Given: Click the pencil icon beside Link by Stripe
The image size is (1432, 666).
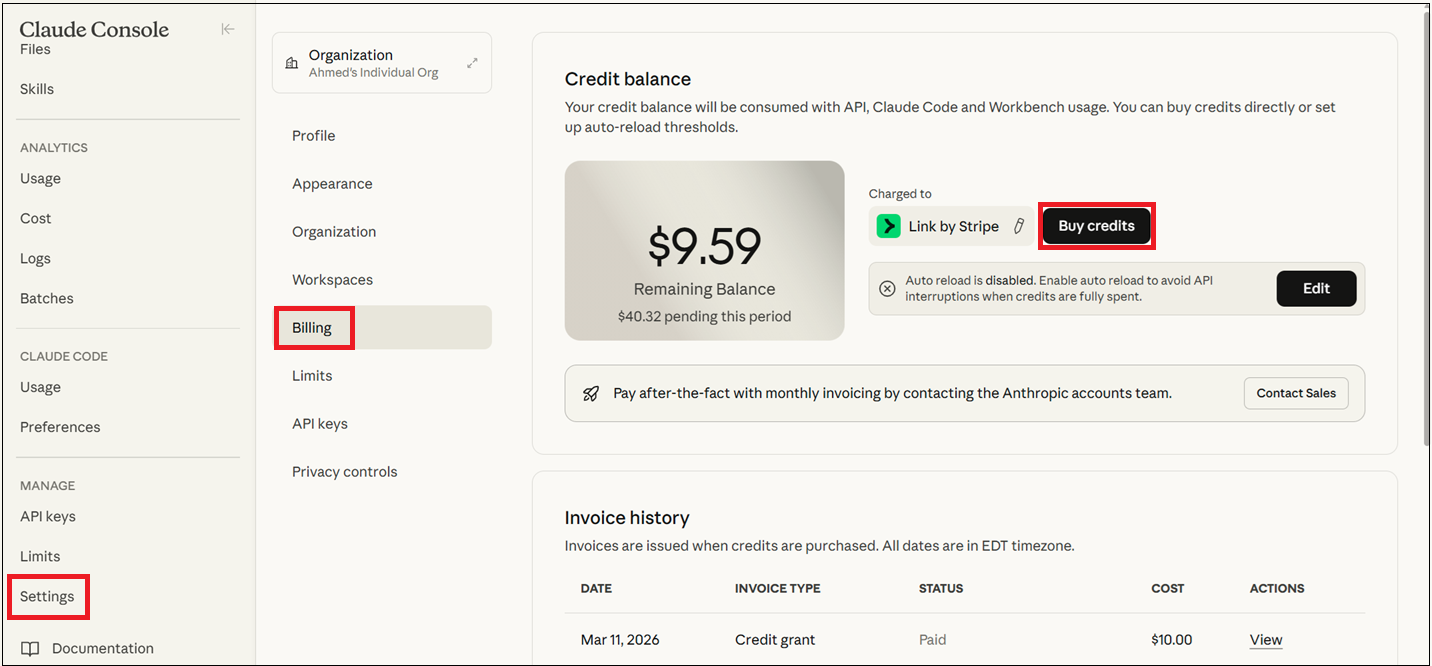Looking at the screenshot, I should (1019, 226).
